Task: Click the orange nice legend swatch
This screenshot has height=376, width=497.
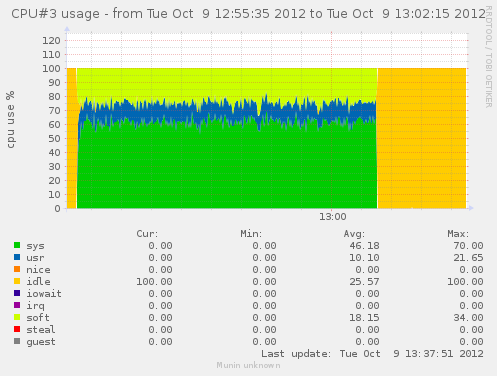Action: 17,269
